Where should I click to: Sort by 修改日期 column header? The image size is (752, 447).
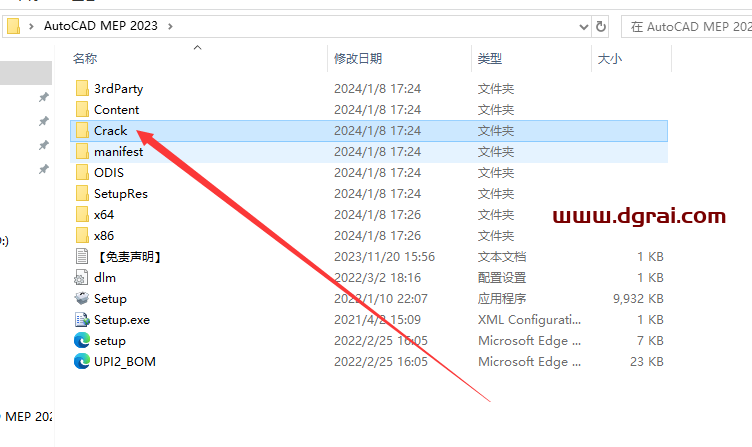358,59
